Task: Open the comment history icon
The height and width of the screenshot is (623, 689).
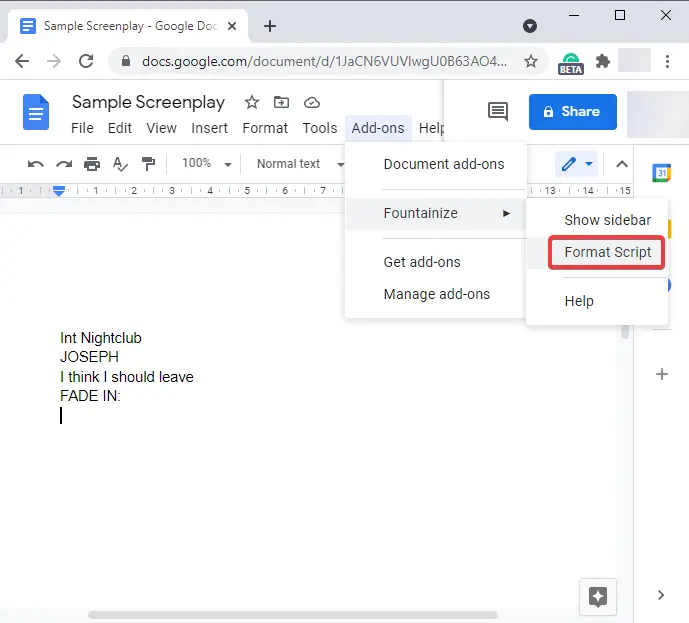Action: click(498, 112)
